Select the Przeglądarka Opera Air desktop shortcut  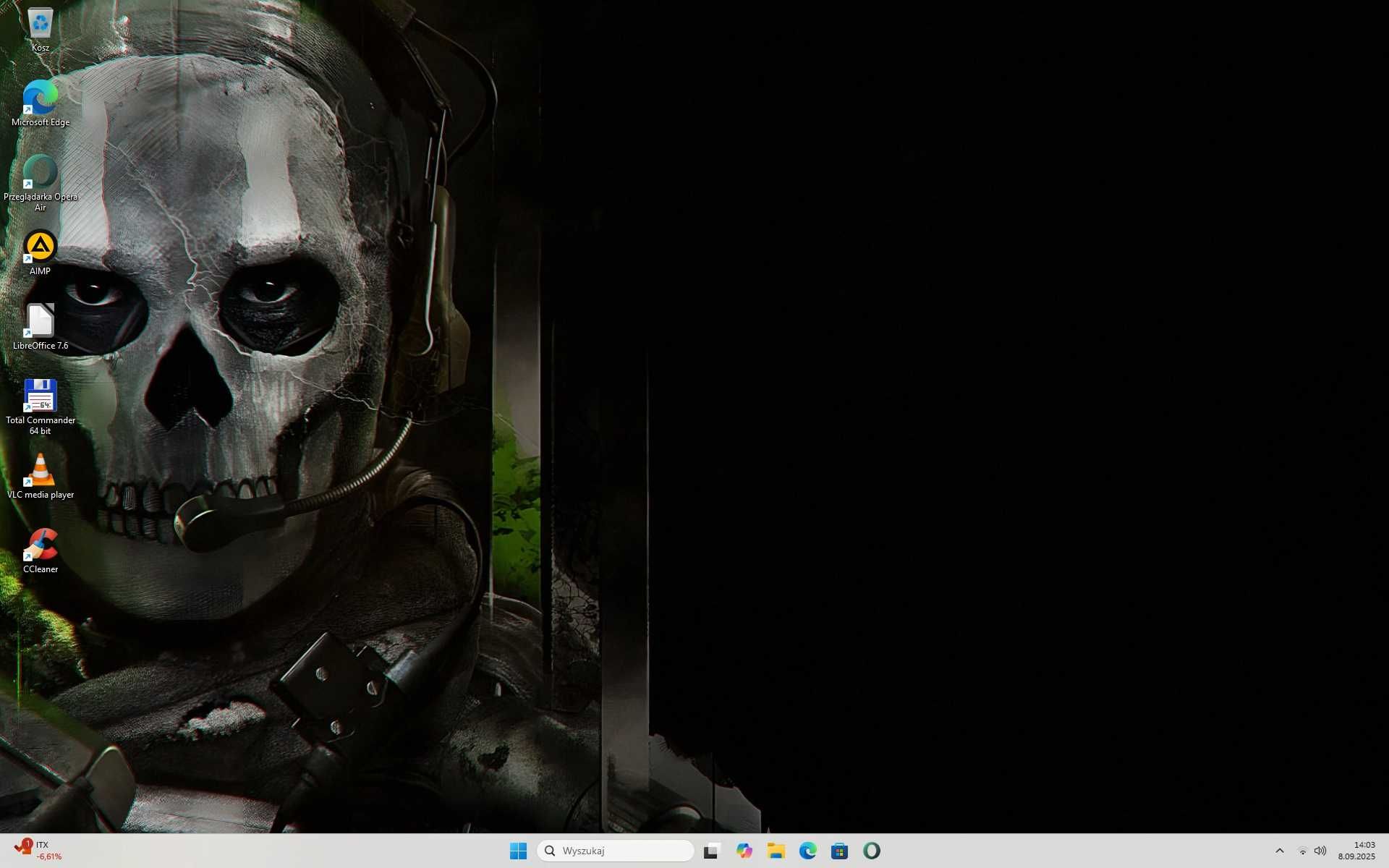tap(41, 184)
